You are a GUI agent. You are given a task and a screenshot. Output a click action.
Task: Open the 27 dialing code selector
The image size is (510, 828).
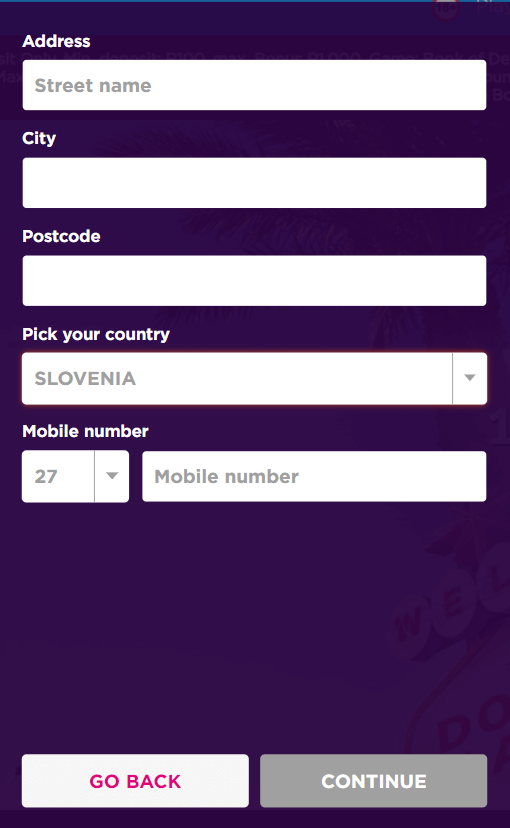click(x=75, y=476)
